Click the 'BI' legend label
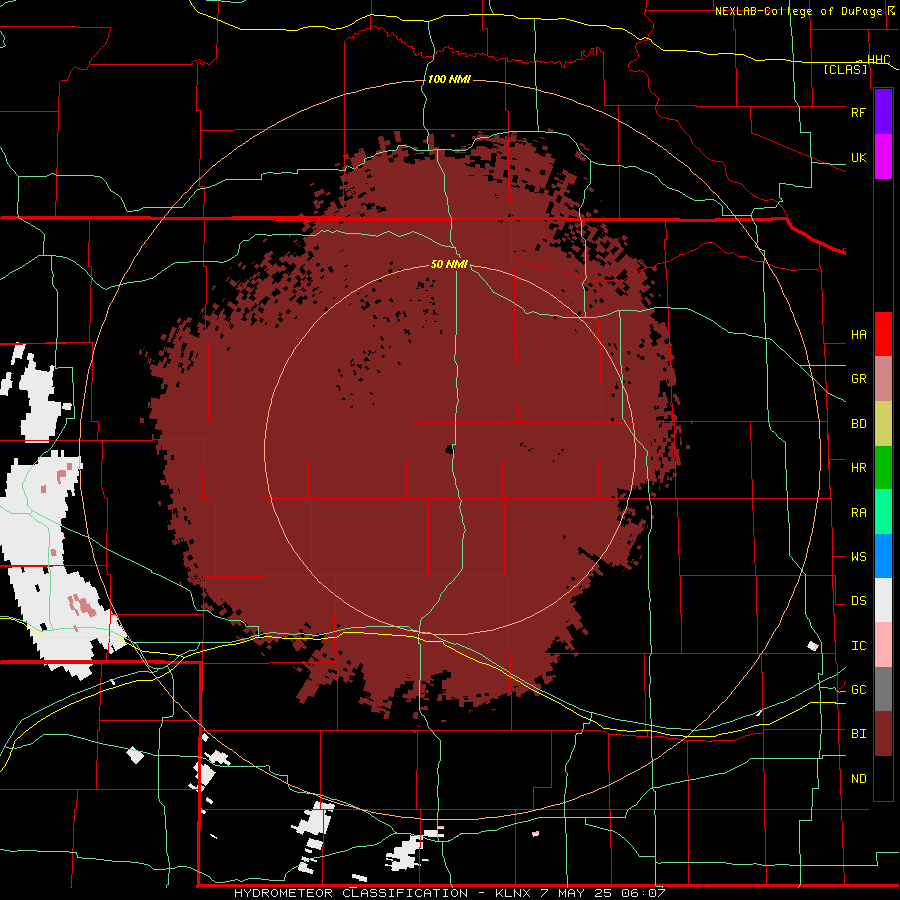The image size is (900, 900). tap(858, 734)
